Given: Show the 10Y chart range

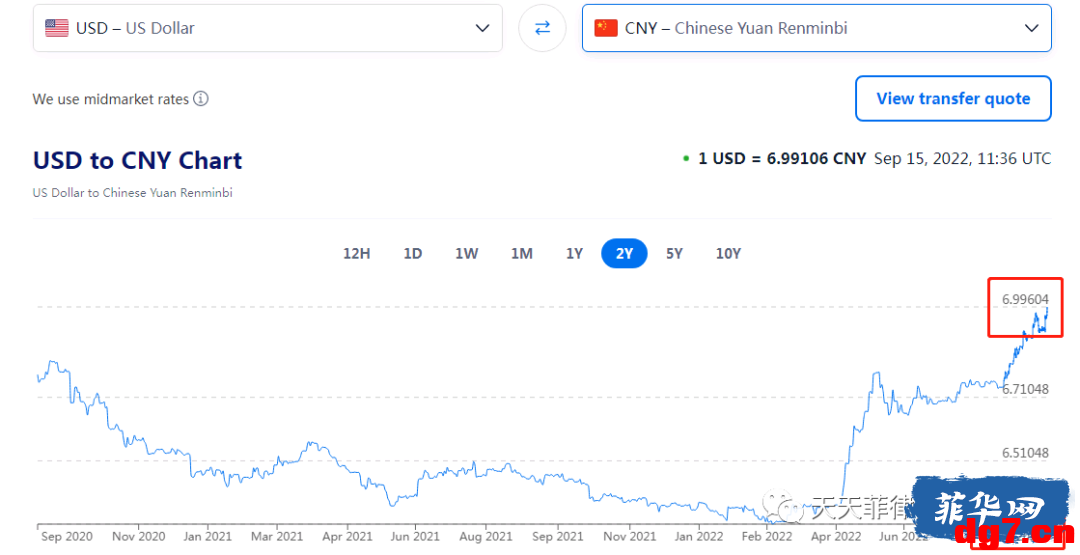Looking at the screenshot, I should (728, 253).
